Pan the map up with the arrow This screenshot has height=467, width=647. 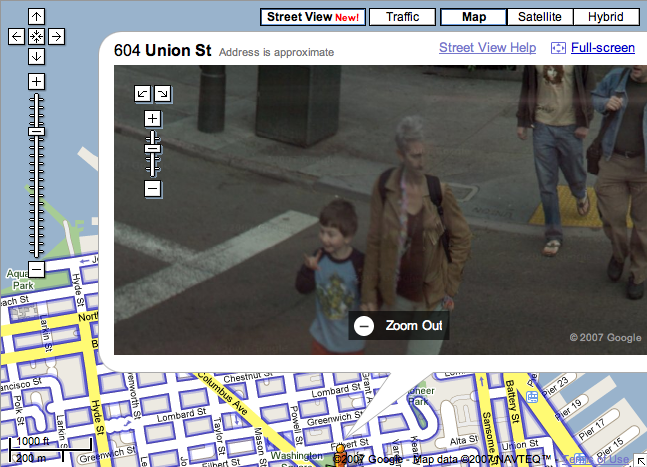coord(36,17)
